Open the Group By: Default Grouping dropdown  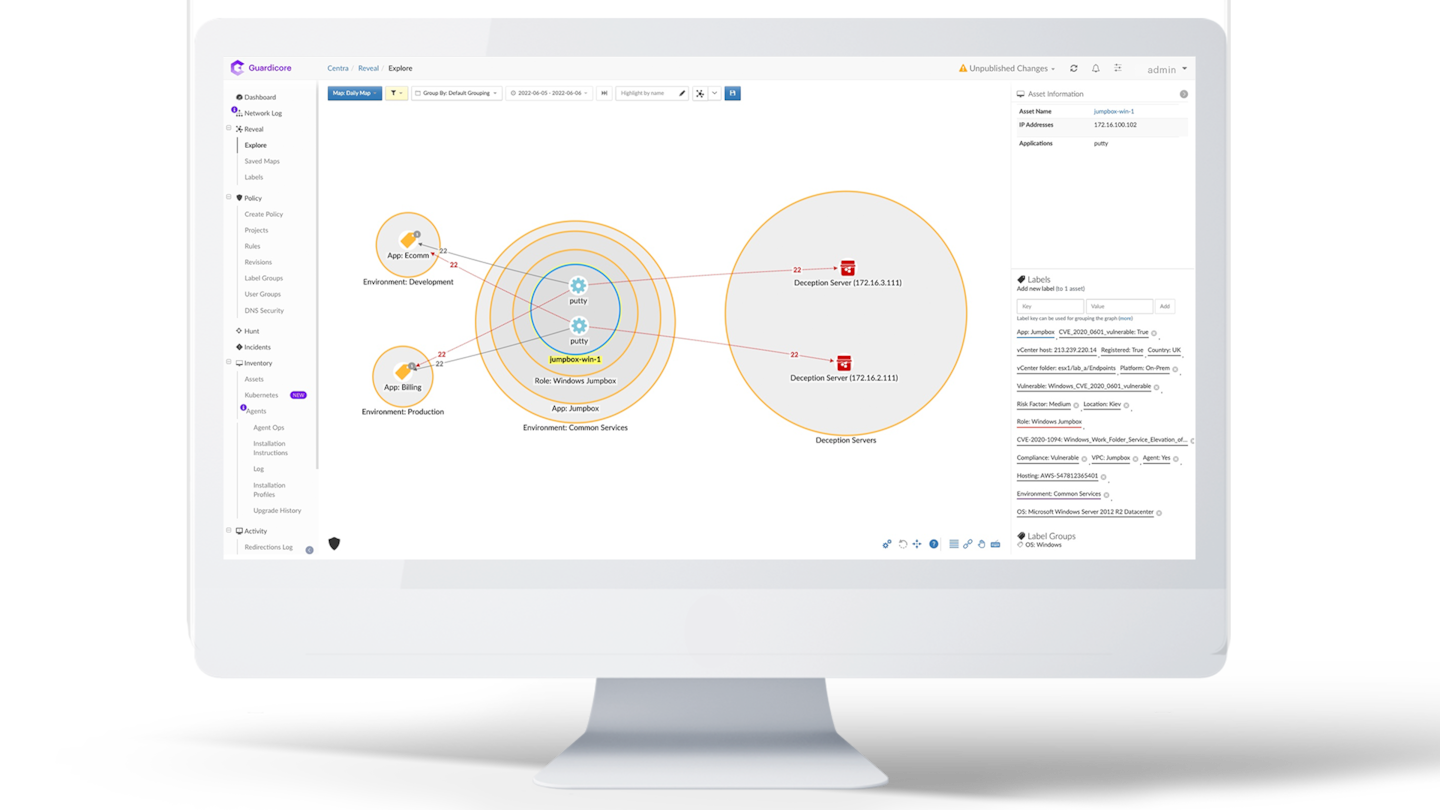457,93
